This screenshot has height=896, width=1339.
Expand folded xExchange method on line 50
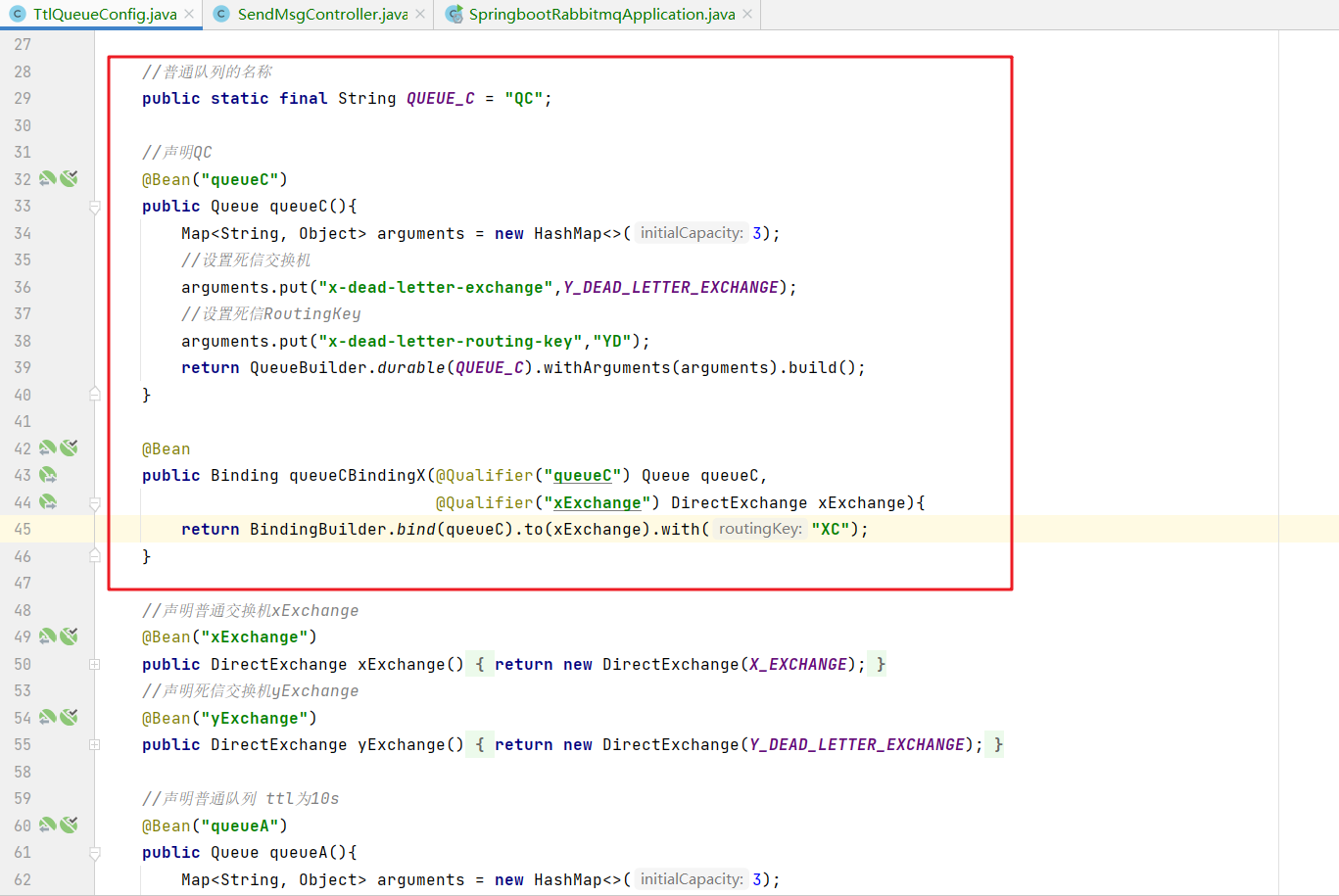coord(95,664)
